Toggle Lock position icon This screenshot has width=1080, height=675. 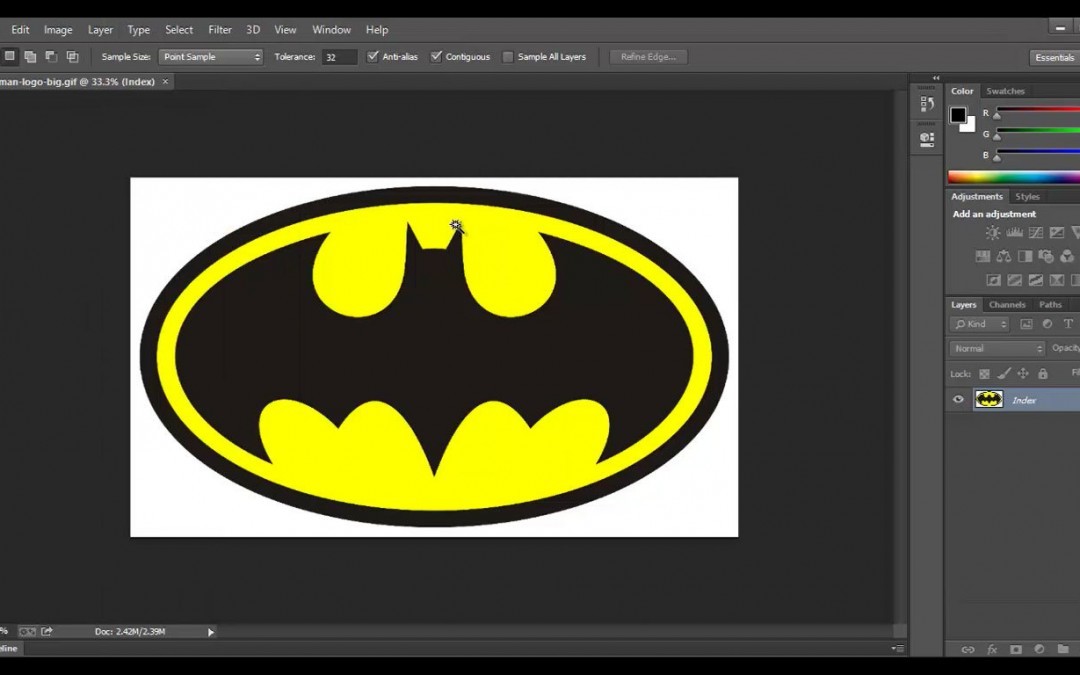click(x=1023, y=373)
